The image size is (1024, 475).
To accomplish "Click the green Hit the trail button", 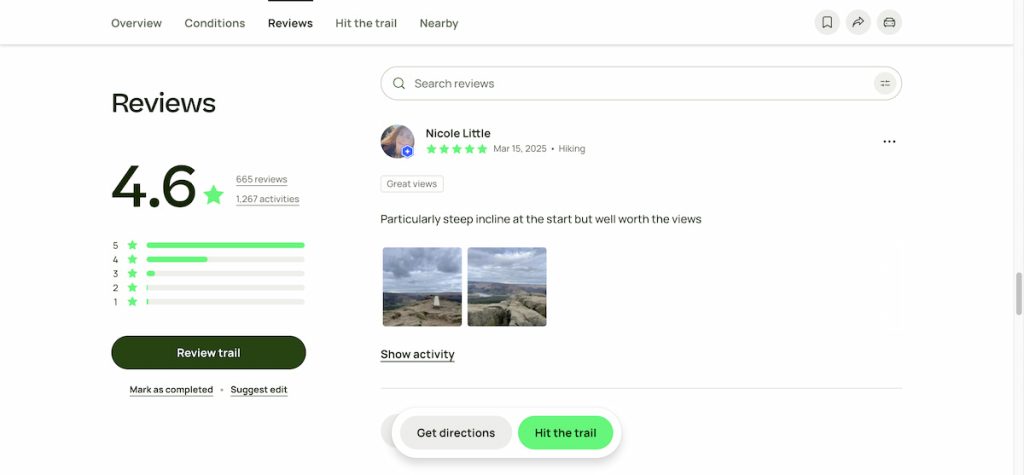I will [x=566, y=433].
